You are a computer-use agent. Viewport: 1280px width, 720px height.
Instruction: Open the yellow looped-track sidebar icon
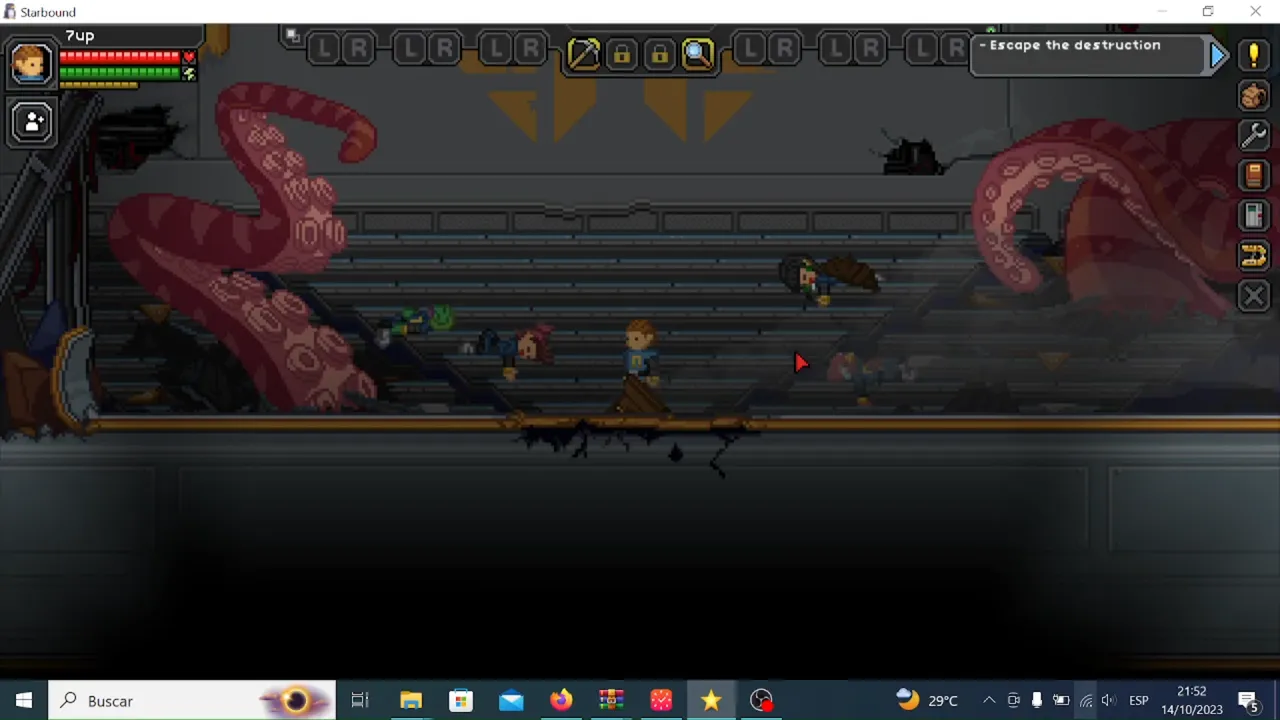click(x=1253, y=256)
